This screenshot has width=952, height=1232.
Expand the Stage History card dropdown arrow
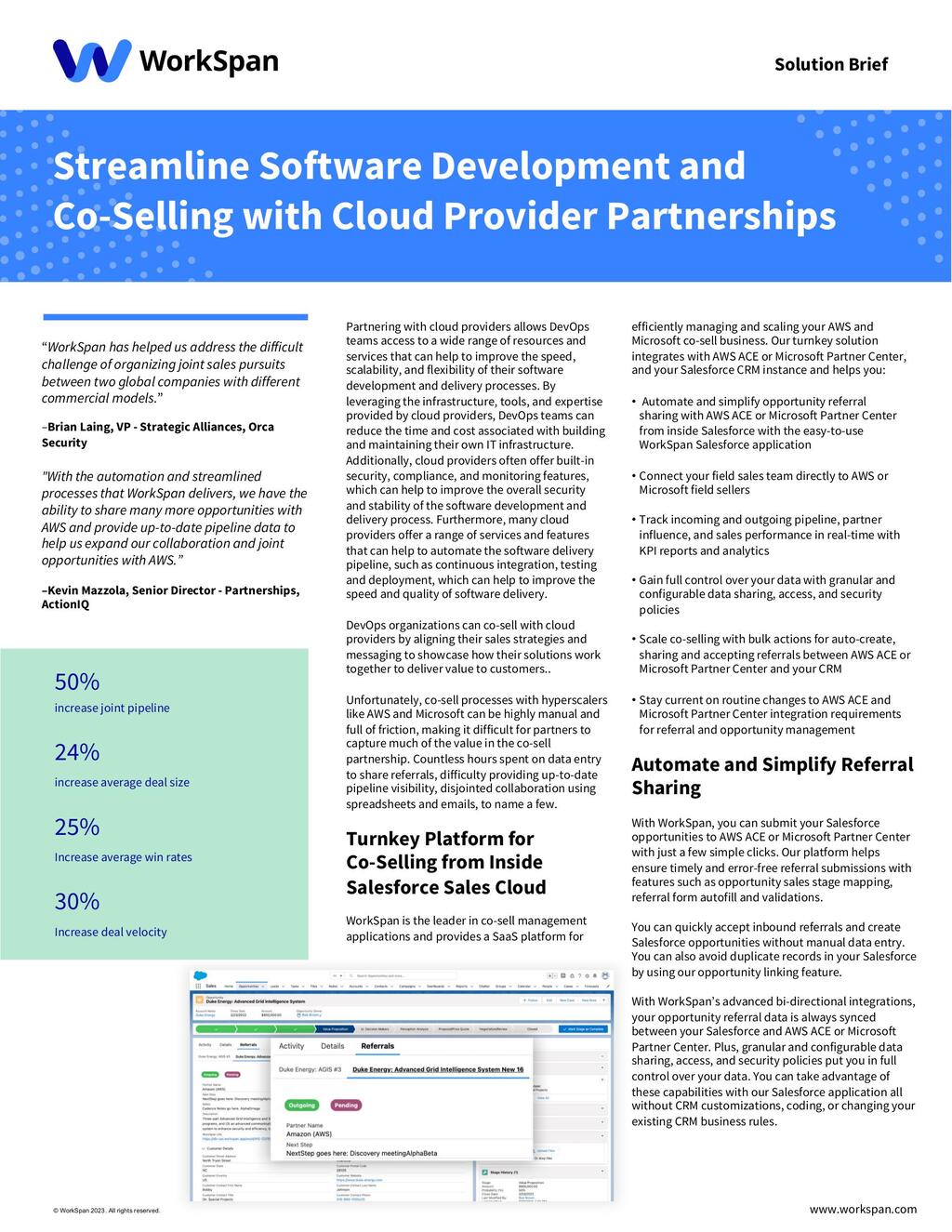click(x=602, y=1172)
